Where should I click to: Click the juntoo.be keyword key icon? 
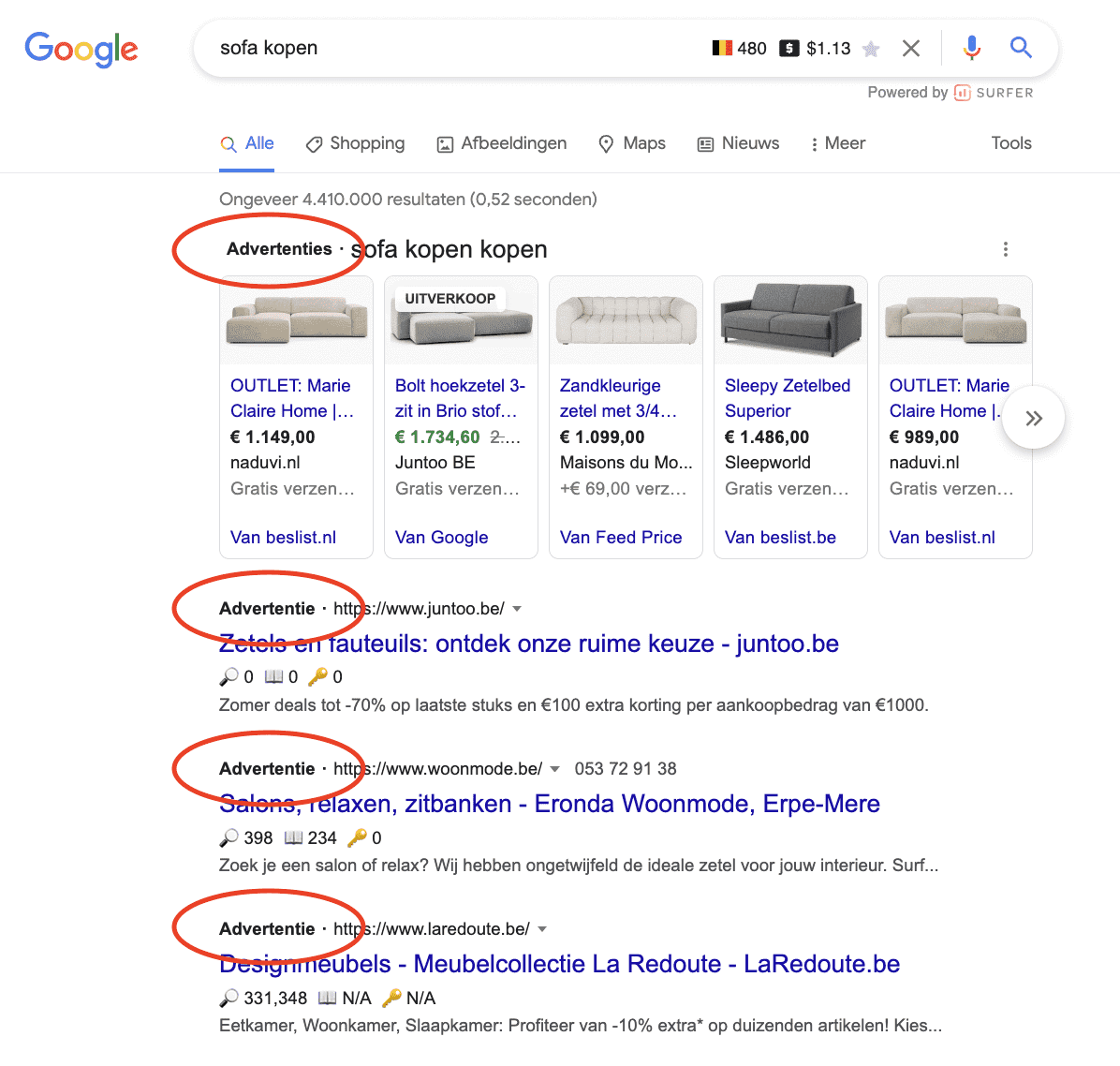[317, 676]
